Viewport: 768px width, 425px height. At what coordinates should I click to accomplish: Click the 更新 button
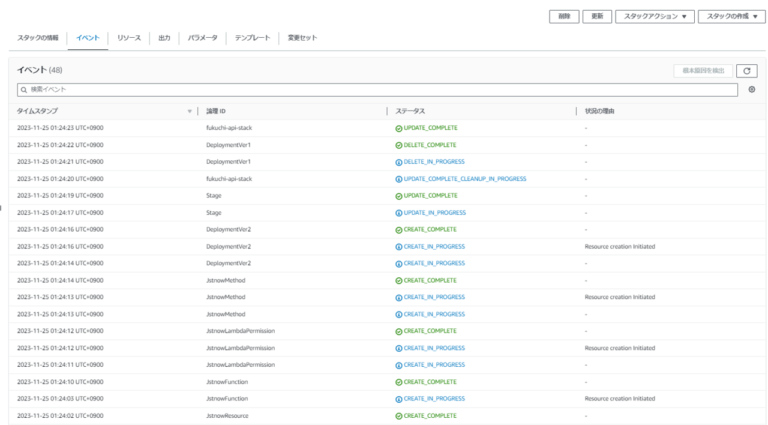tap(597, 16)
